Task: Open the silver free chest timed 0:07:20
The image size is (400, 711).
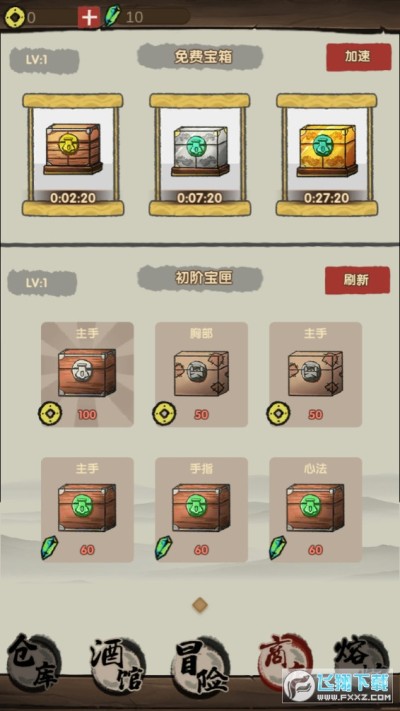Action: pos(200,155)
